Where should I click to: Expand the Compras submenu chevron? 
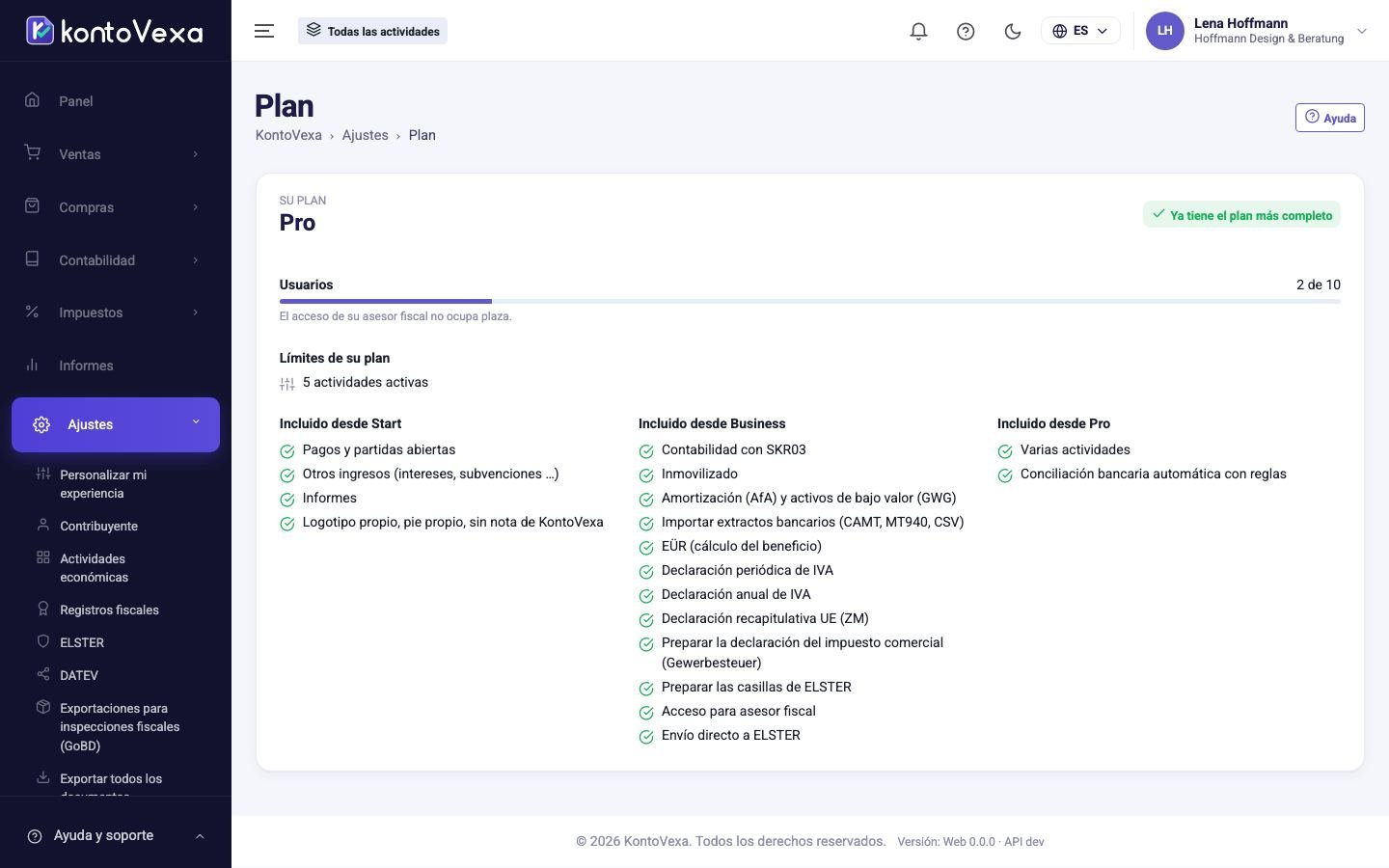[x=196, y=207]
